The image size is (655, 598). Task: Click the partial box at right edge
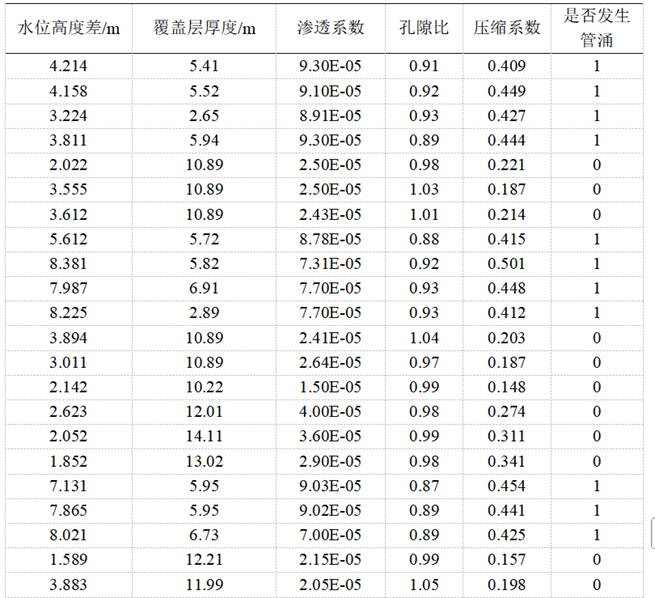pos(651,531)
